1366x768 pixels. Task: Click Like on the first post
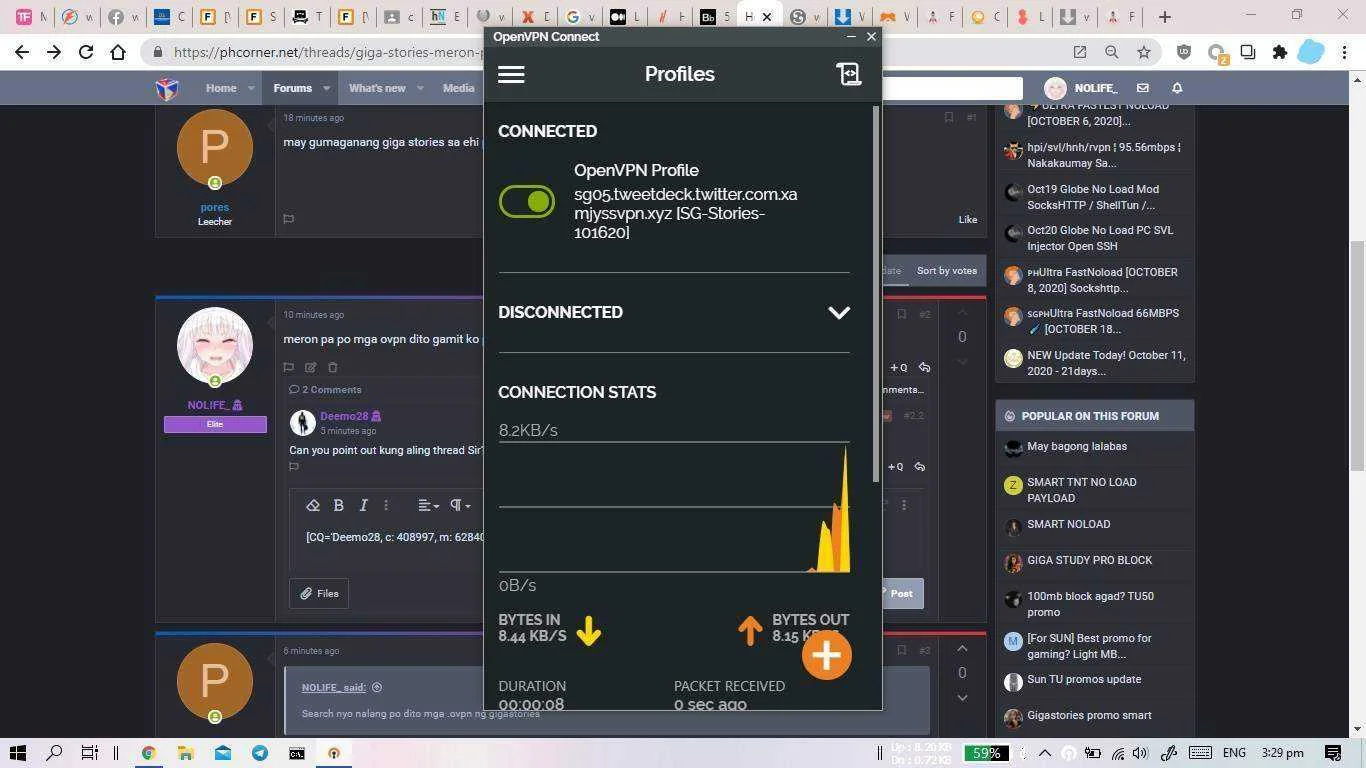point(967,219)
